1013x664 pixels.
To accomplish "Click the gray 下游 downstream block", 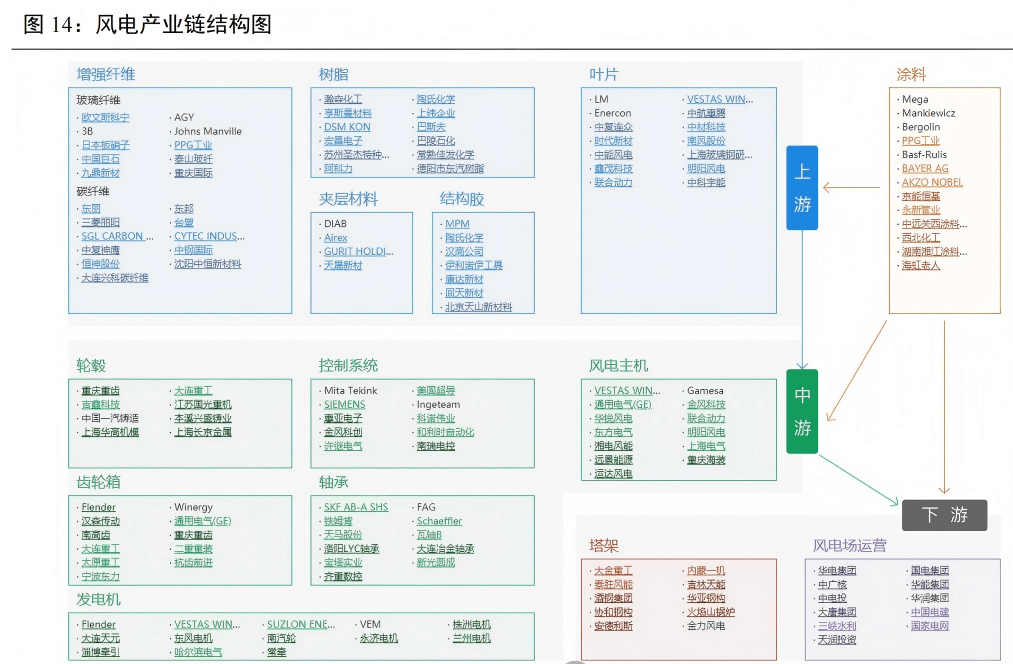I will point(945,515).
